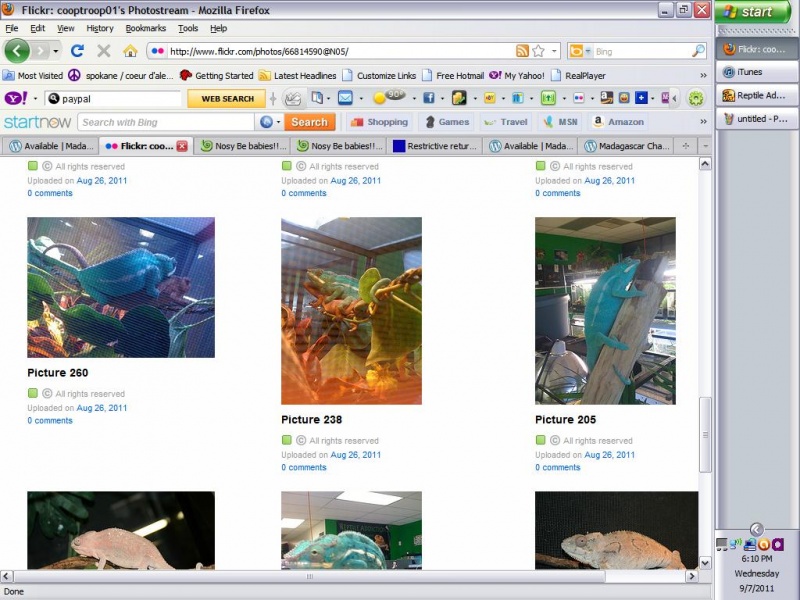Open the Picture 238 thumbnail
Image resolution: width=800 pixels, height=600 pixels.
coord(352,311)
